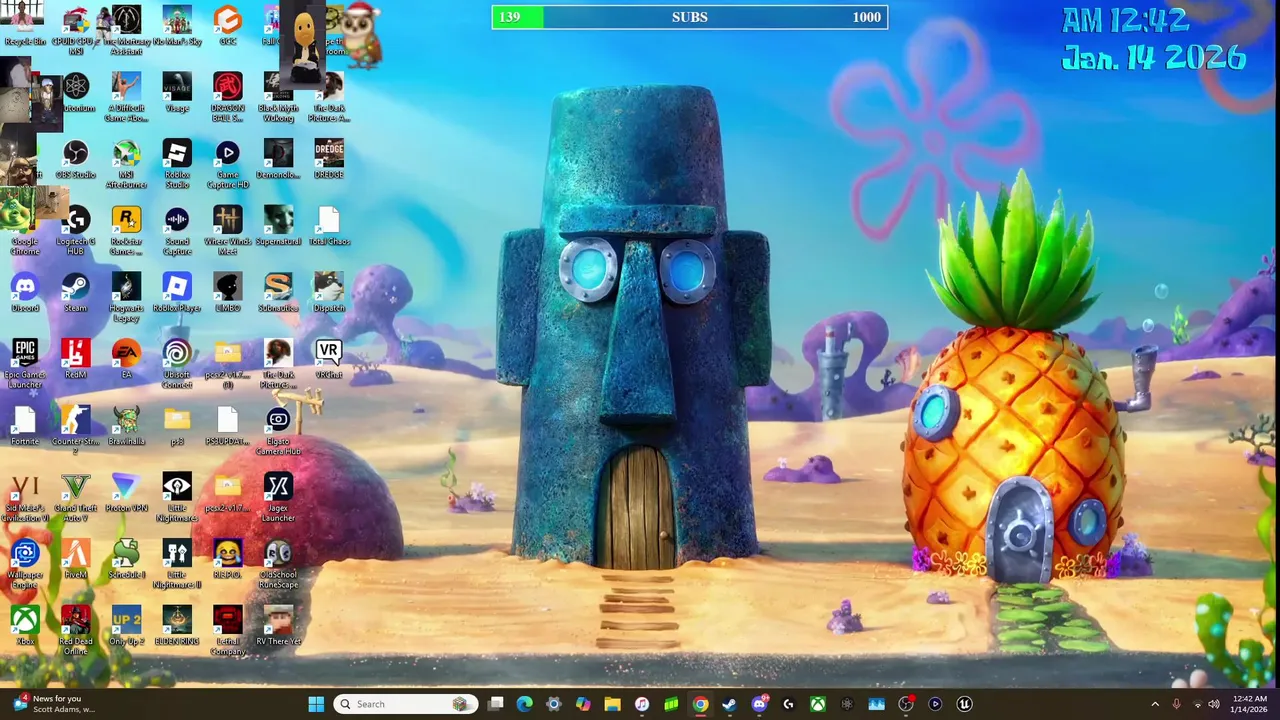Switch to Chrome in taskbar

[x=700, y=704]
